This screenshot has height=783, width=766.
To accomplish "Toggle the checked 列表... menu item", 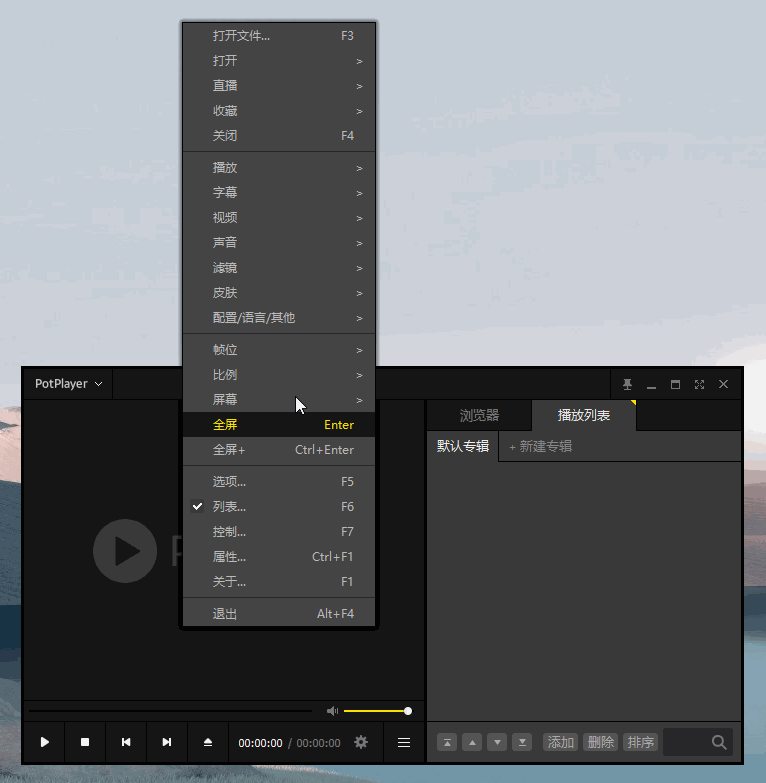I will [x=279, y=507].
